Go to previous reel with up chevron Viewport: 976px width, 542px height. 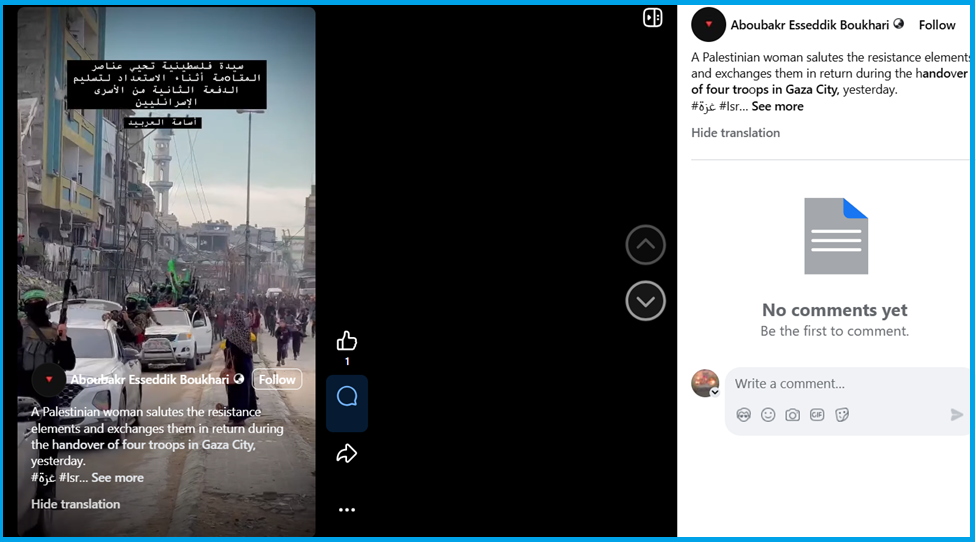coord(645,245)
